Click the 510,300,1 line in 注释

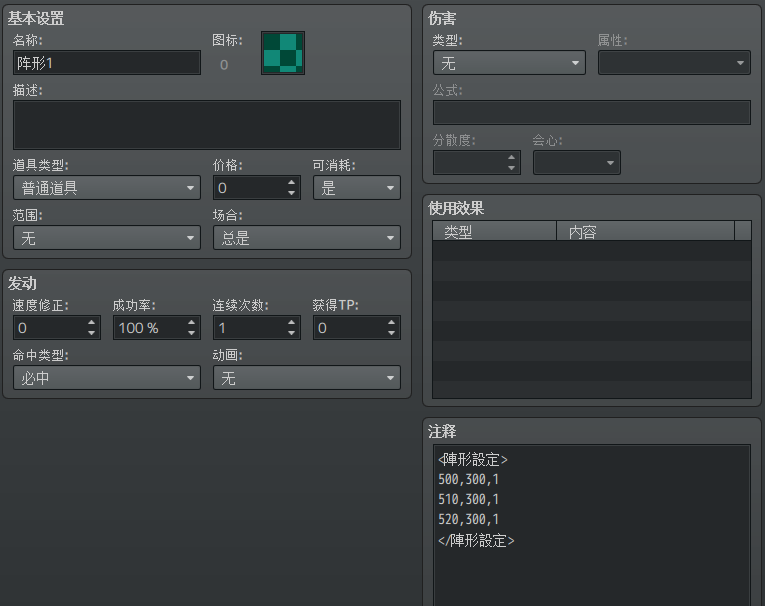(468, 499)
